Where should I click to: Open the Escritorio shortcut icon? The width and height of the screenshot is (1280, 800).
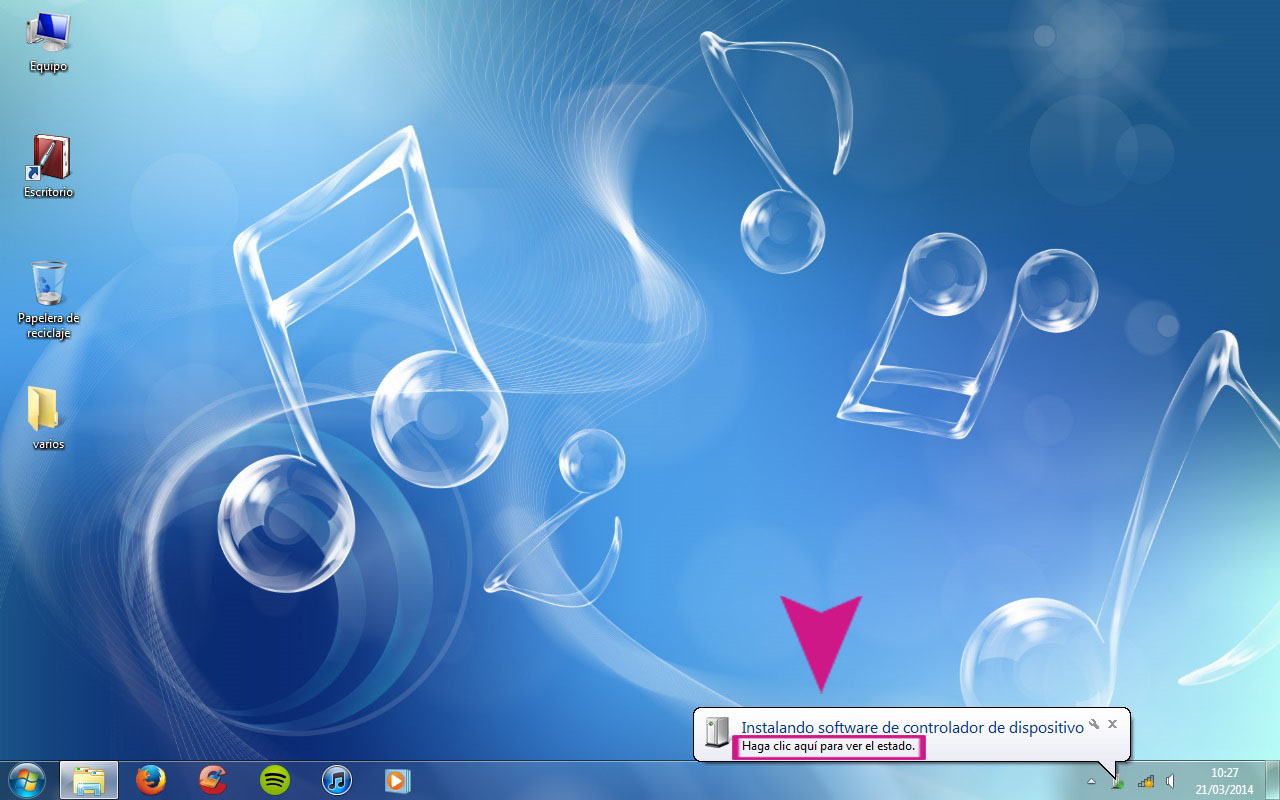coord(49,165)
